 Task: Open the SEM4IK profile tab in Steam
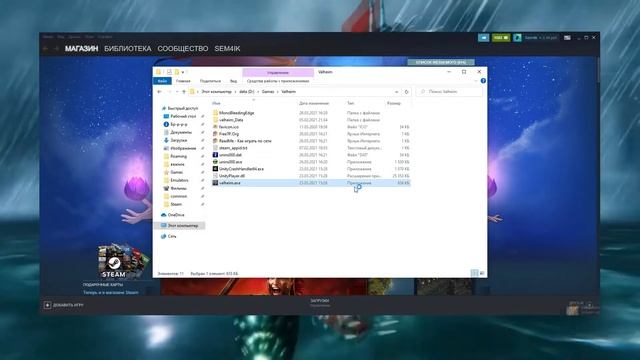tap(227, 49)
